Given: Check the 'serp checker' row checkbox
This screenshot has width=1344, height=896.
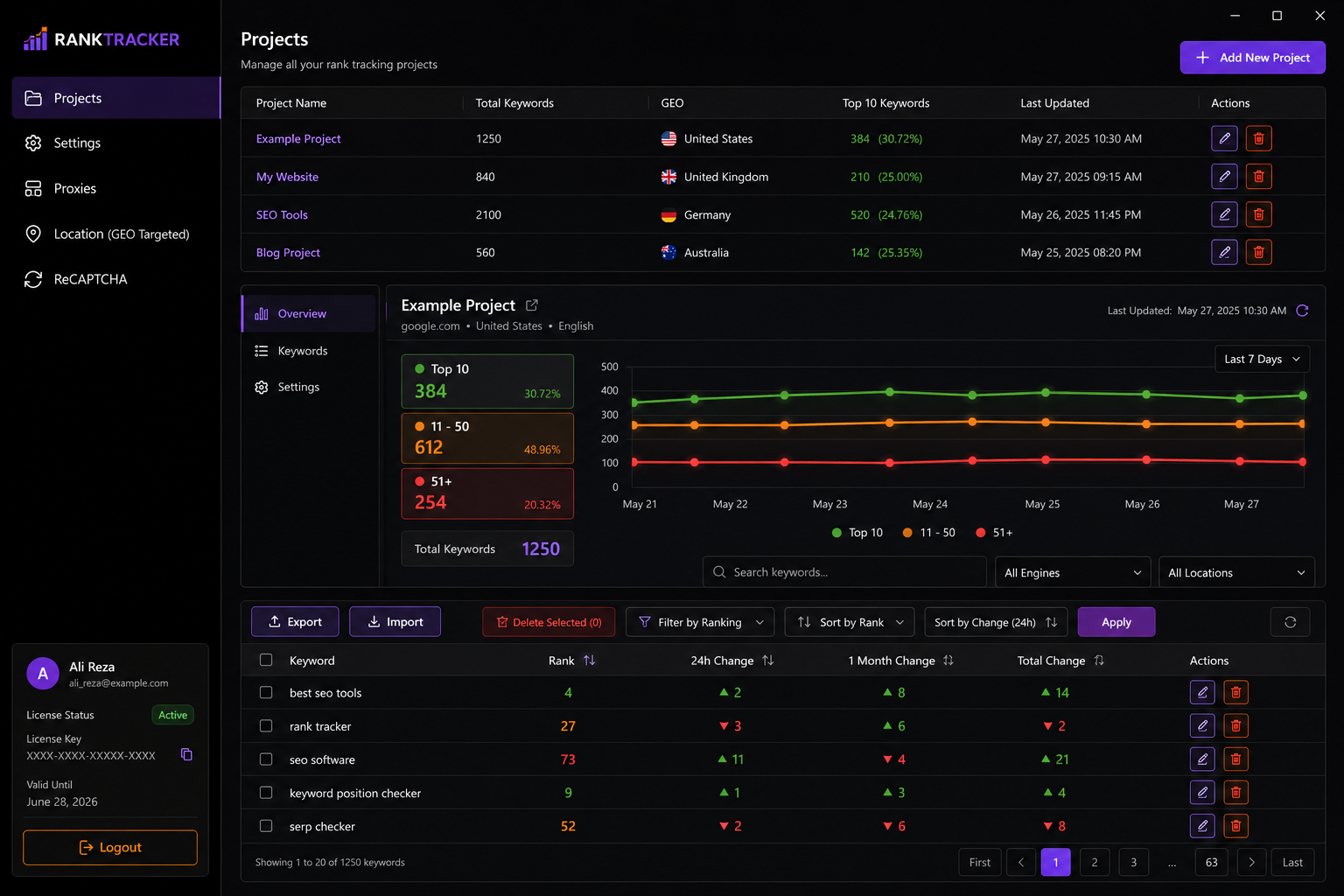Looking at the screenshot, I should (x=266, y=825).
